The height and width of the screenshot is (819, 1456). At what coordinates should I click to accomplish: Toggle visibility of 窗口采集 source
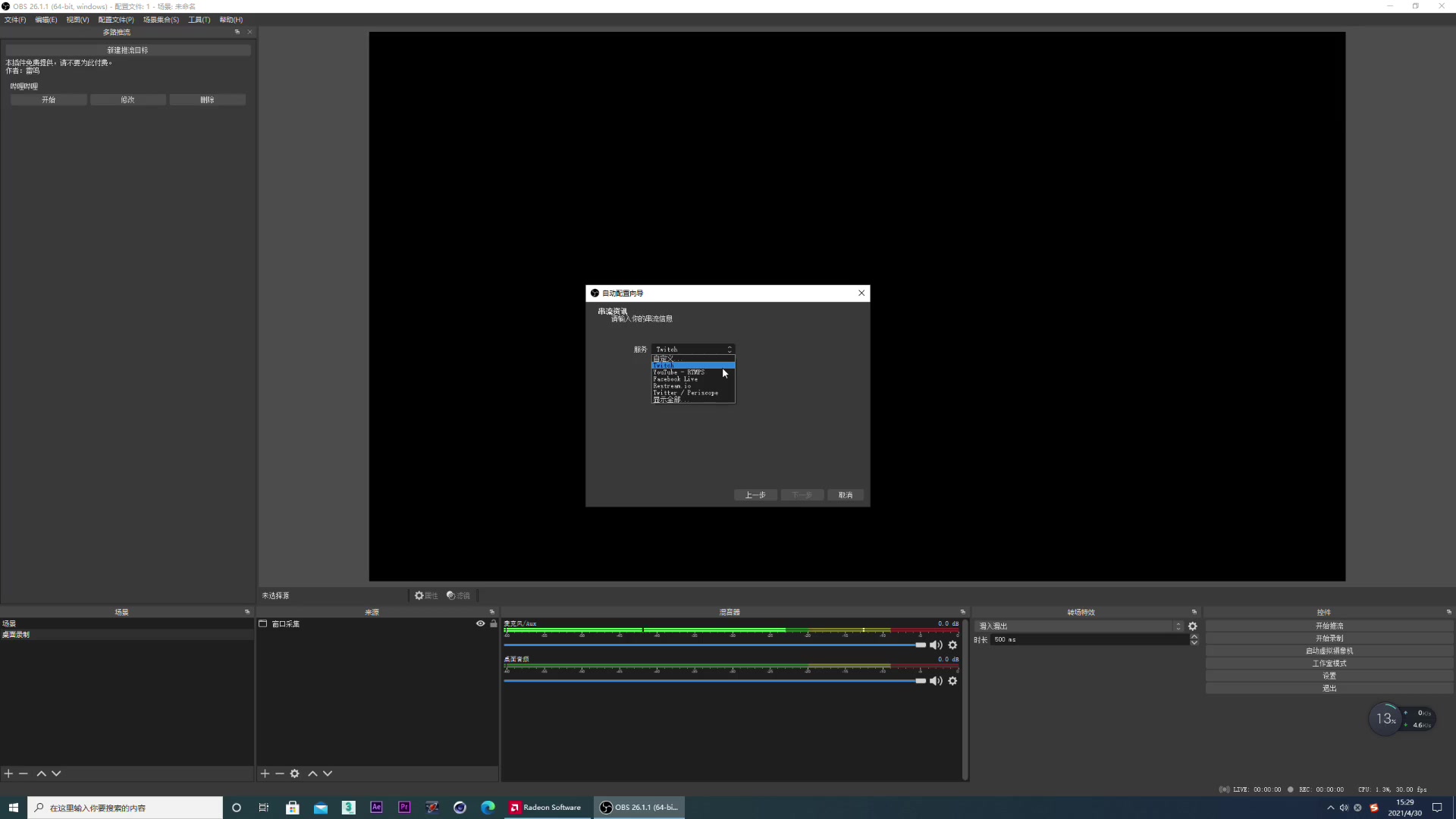pyautogui.click(x=480, y=624)
